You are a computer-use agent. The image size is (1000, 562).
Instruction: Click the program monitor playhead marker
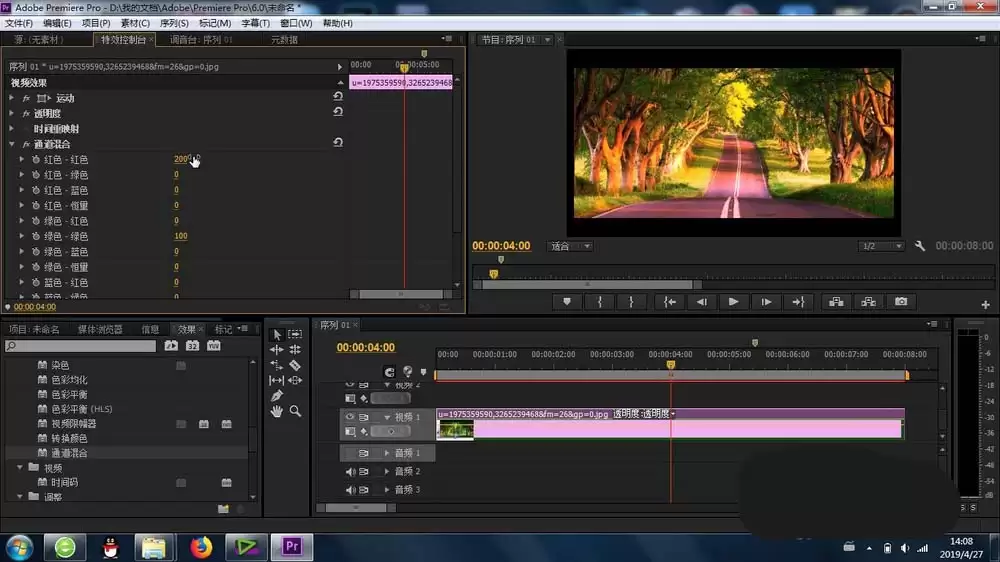(x=494, y=274)
